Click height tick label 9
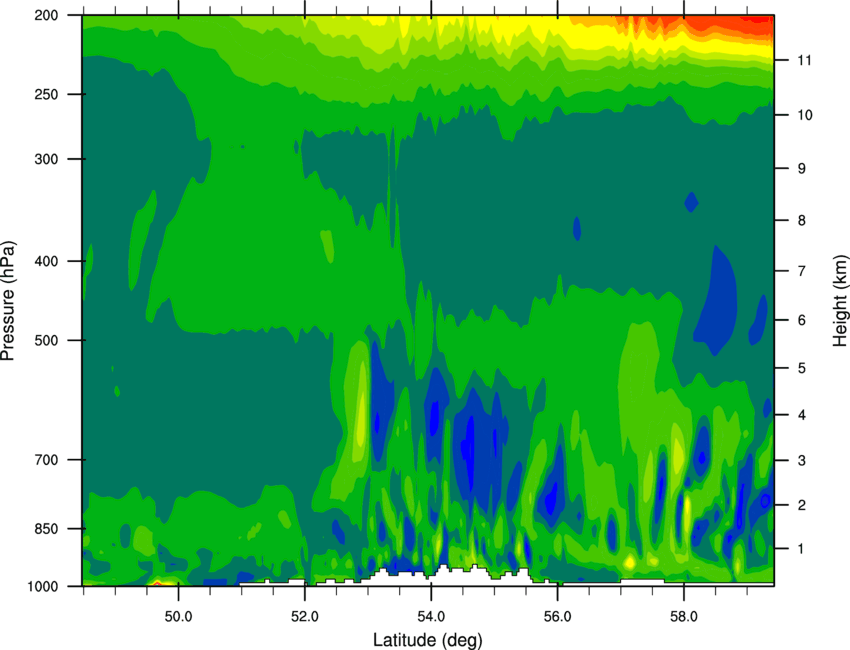Screen dimensions: 850x650 coord(802,169)
